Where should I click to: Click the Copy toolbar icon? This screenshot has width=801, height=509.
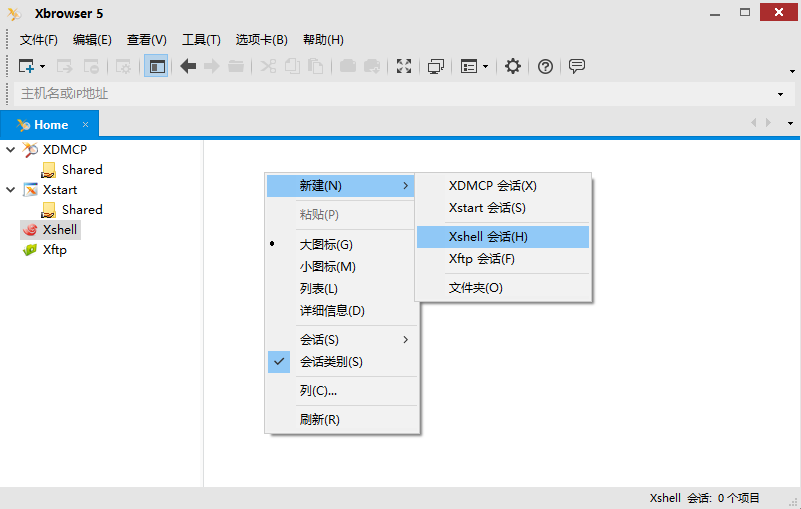click(292, 66)
